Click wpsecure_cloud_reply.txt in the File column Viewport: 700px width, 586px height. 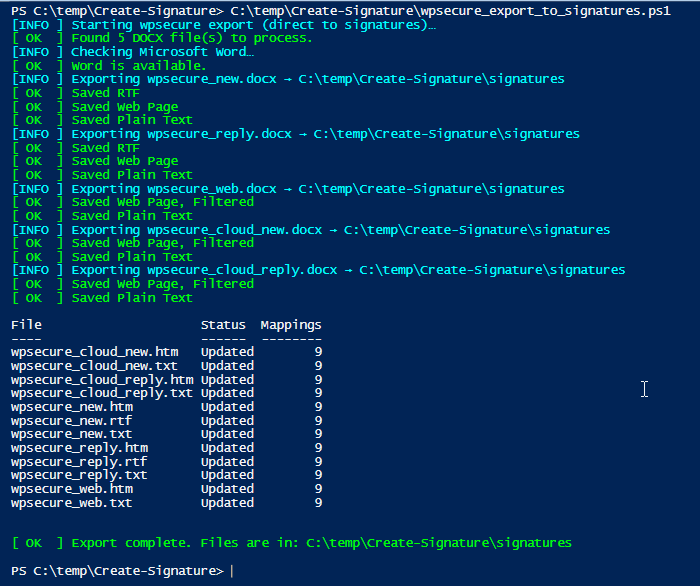coord(101,393)
